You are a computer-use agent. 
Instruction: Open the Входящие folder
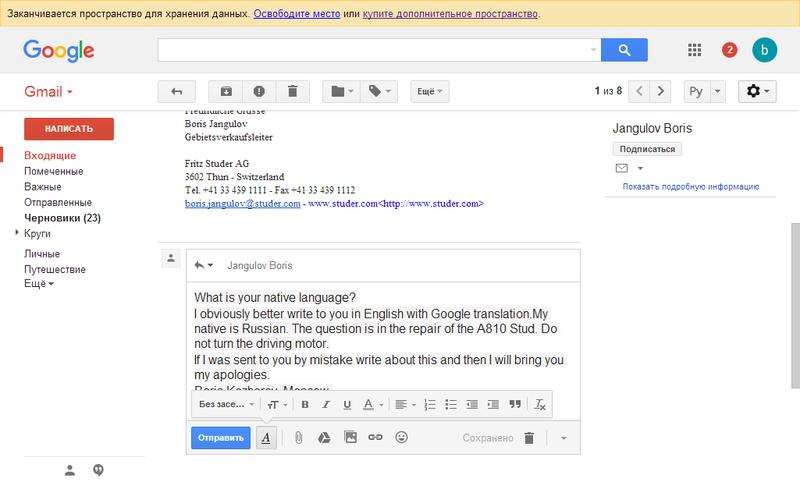coord(50,156)
